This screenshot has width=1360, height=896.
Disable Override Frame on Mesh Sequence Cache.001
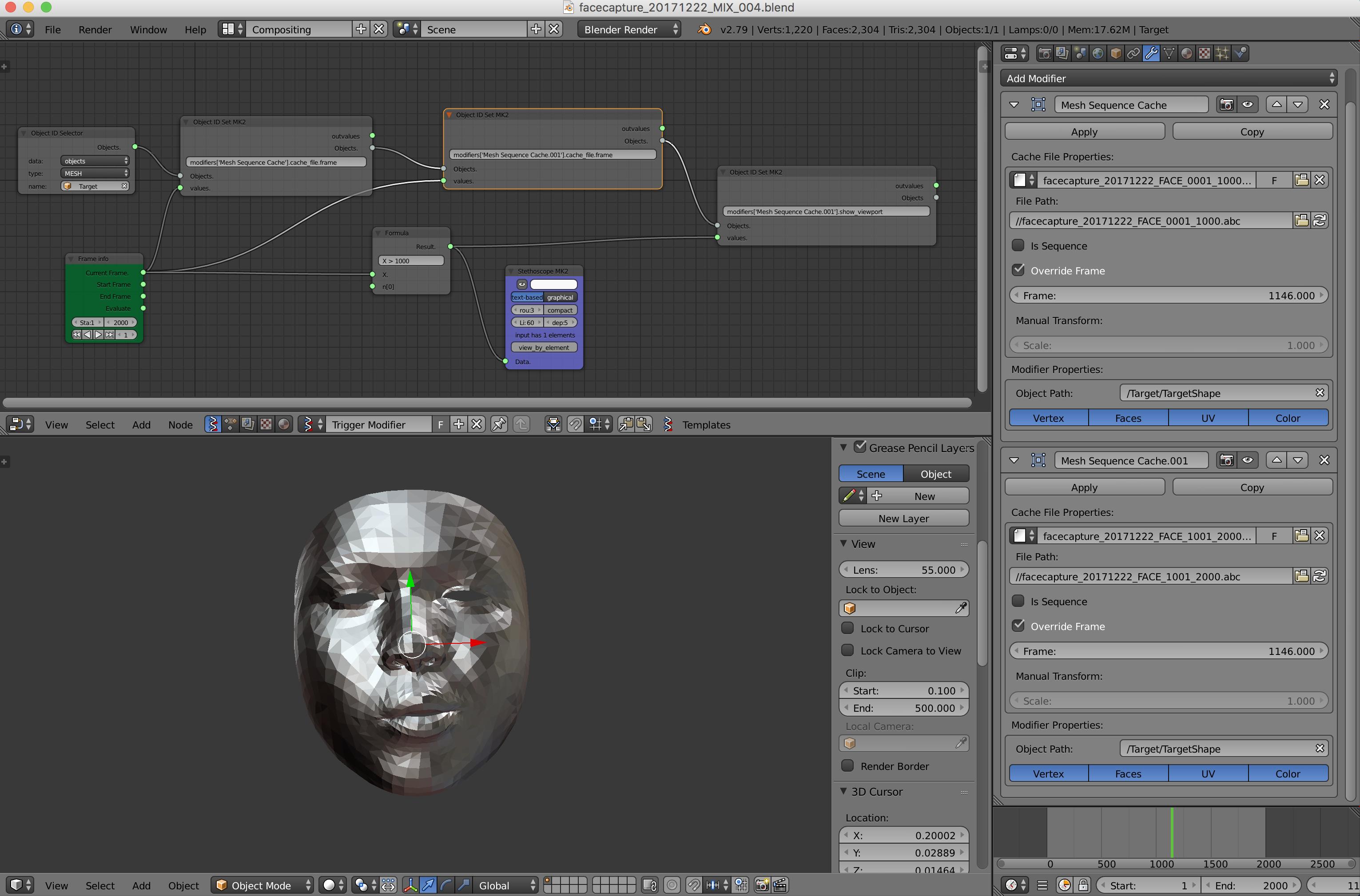coord(1018,625)
